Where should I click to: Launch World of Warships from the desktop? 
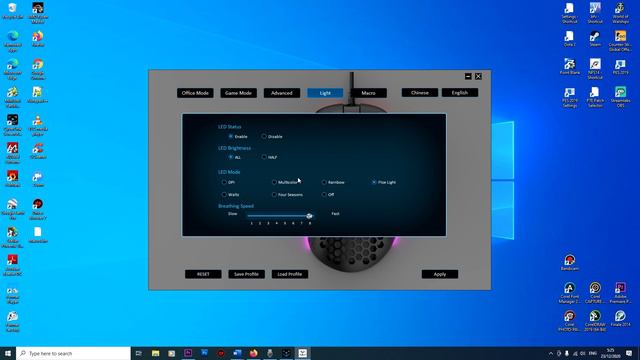point(620,12)
